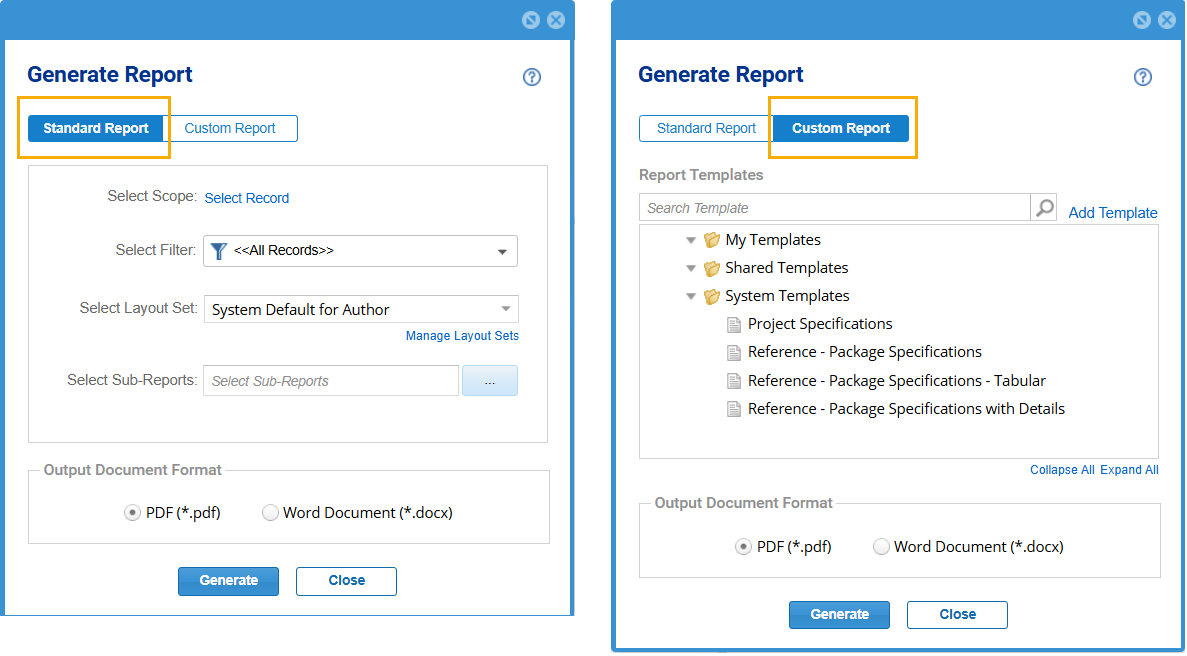Screen dimensions: 1187x656
Task: Switch to Standard Report tab above Report Templates
Action: [706, 128]
